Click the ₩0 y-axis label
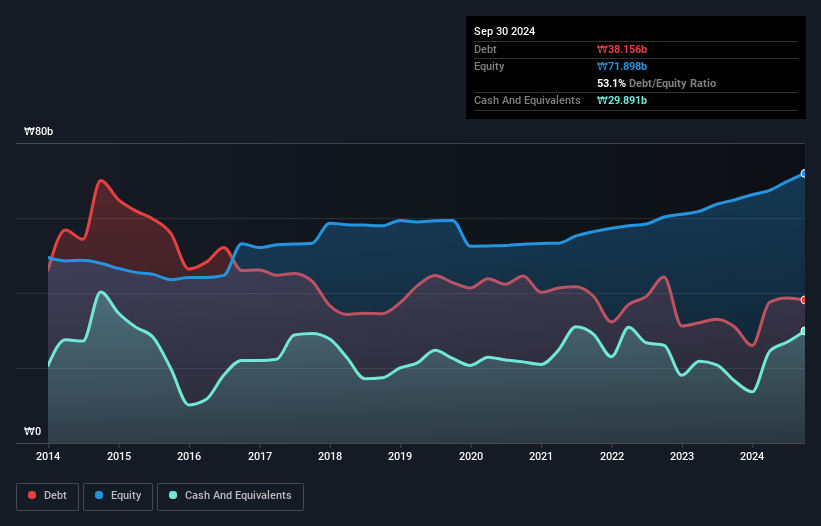Screen dimensions: 821x526 pos(32,431)
